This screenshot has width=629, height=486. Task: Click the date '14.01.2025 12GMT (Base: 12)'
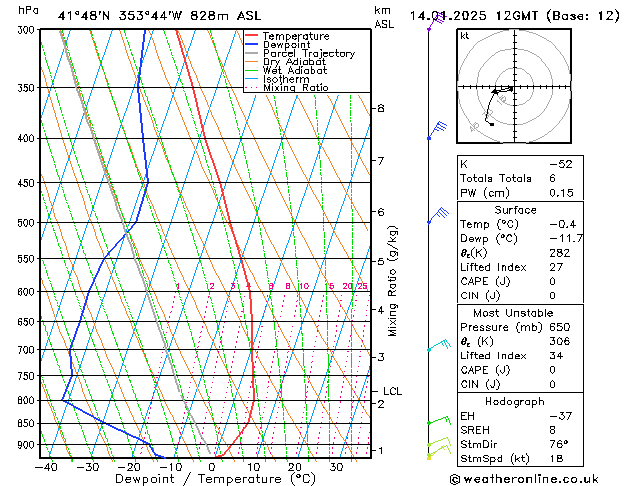point(514,16)
